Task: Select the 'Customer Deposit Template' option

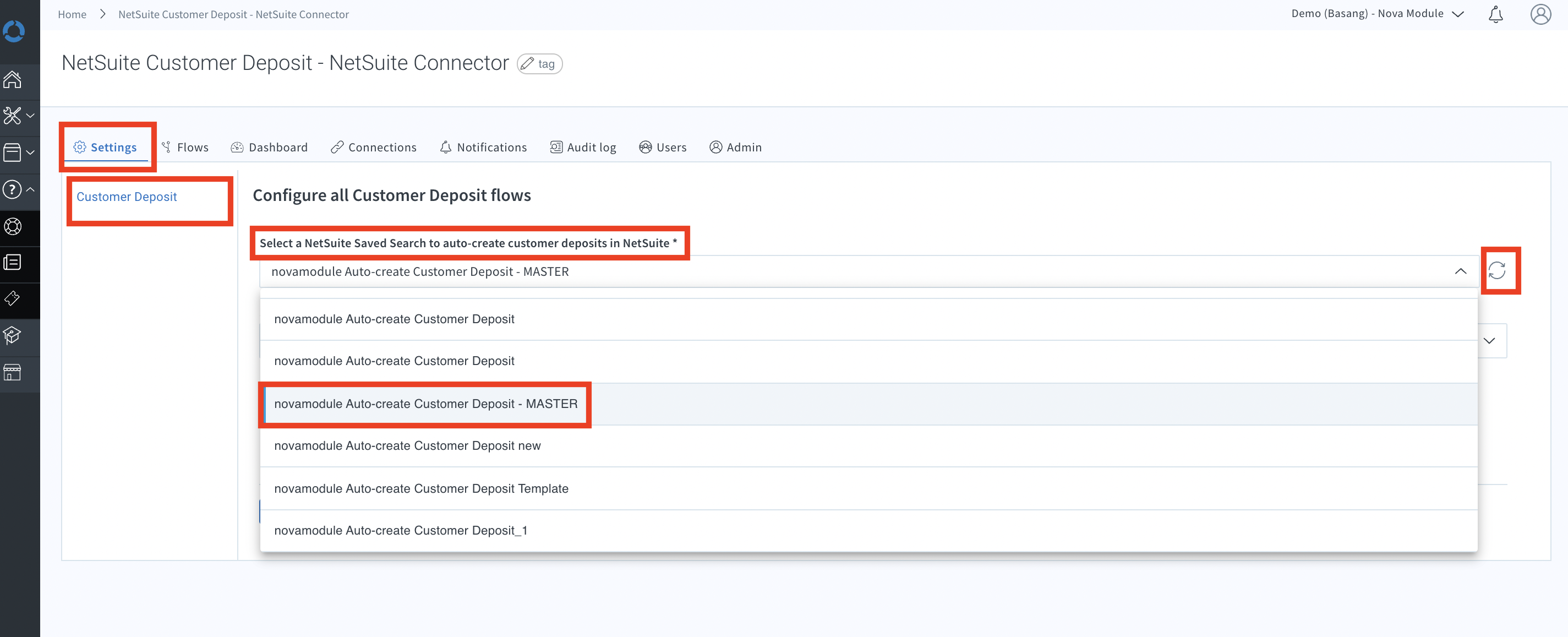Action: tap(868, 488)
